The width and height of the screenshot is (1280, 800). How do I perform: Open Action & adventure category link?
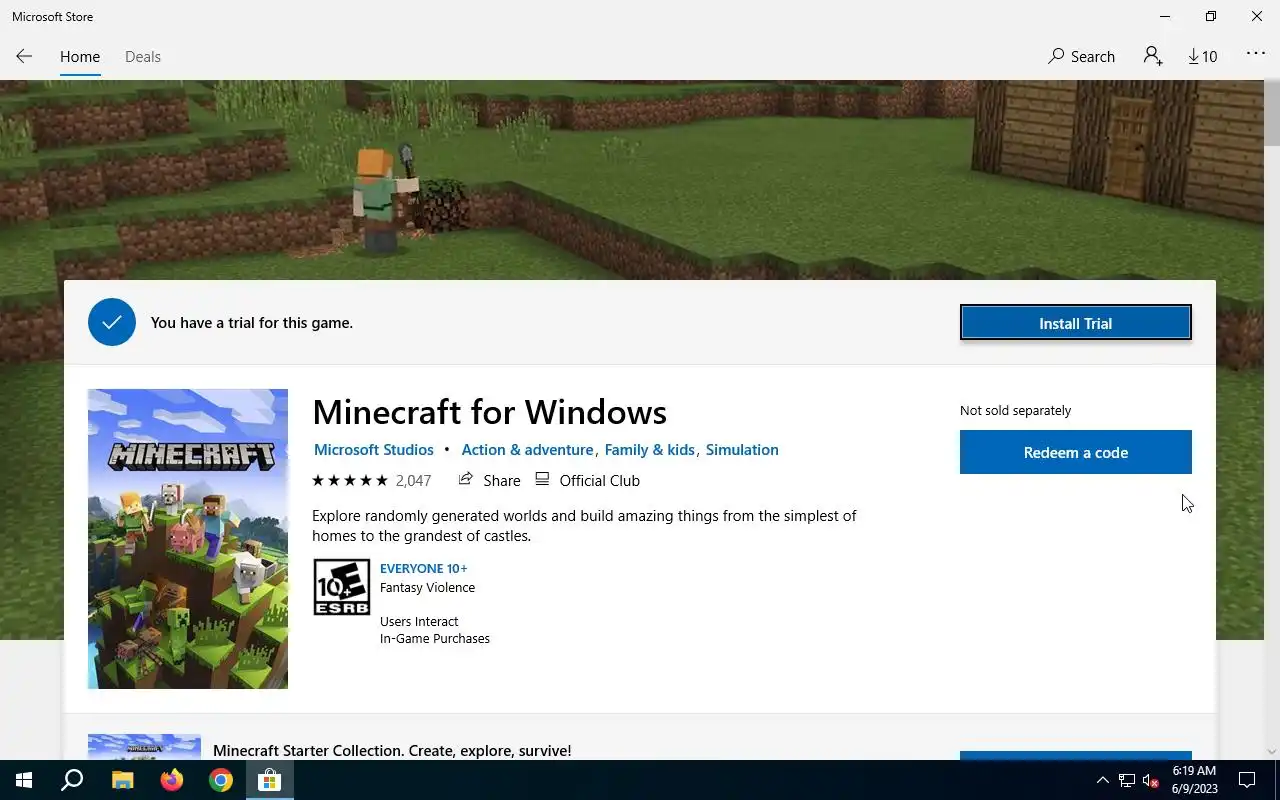click(x=526, y=450)
